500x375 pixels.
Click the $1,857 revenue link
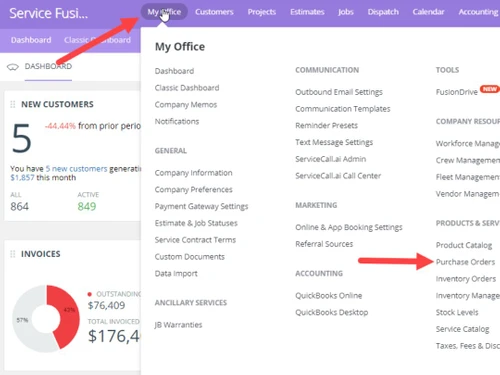click(22, 178)
